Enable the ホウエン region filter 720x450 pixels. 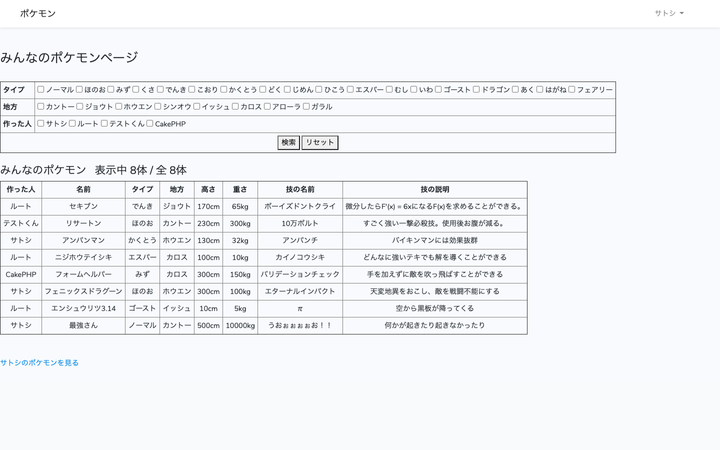119,107
